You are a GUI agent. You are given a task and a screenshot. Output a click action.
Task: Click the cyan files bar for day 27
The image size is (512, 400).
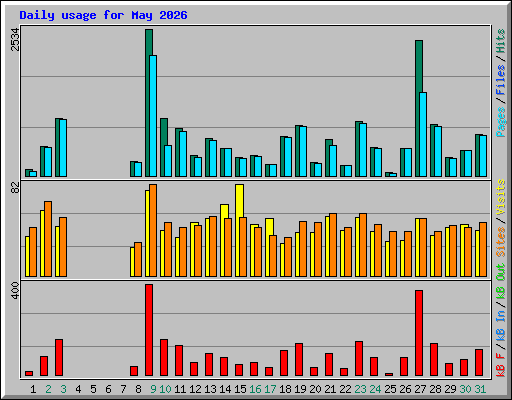(x=423, y=134)
